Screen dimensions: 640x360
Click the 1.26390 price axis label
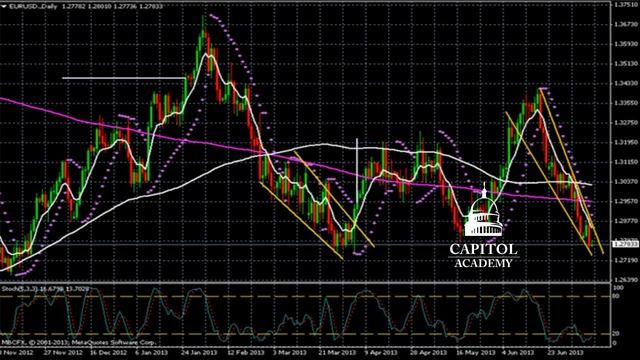625,280
